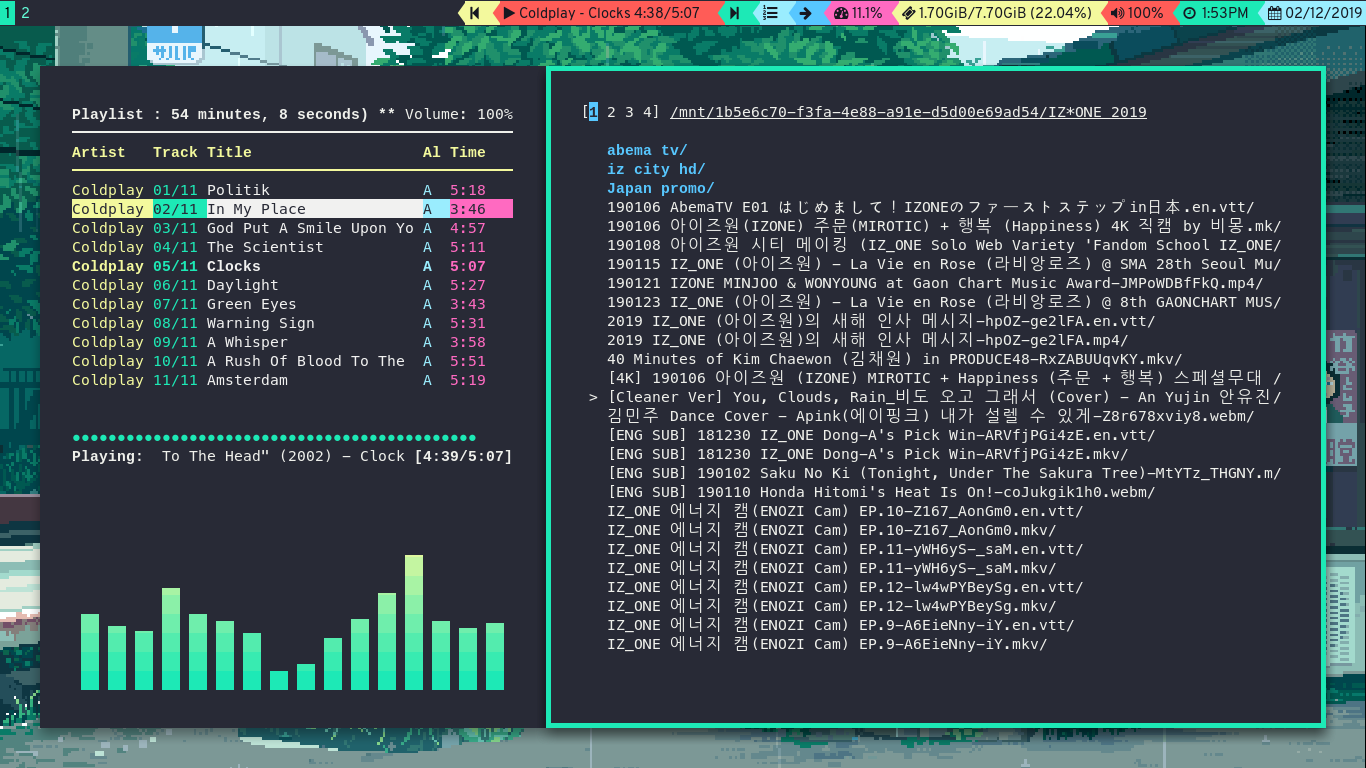1366x768 pixels.
Task: Click the Volume: 100% text in playlist
Action: click(459, 114)
